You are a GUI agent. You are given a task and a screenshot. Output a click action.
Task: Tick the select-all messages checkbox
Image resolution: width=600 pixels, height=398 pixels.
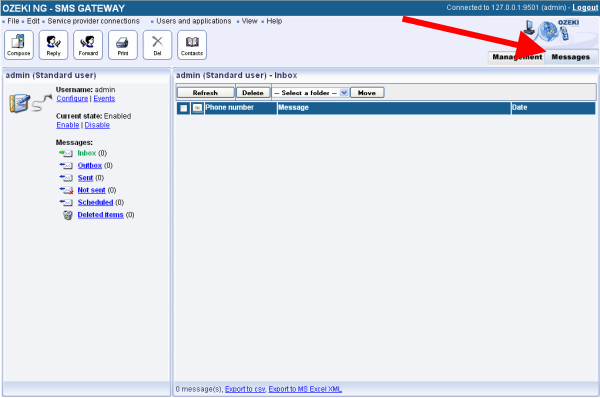(x=184, y=108)
